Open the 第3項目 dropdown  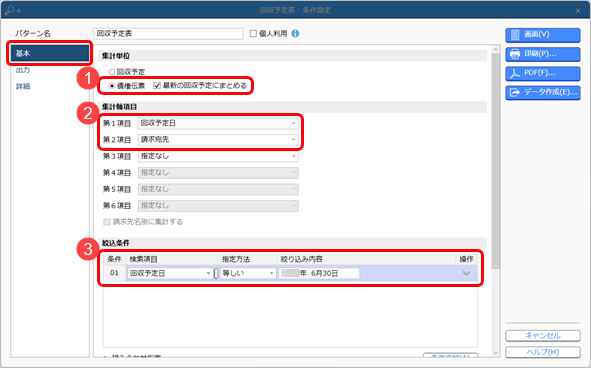(218, 156)
